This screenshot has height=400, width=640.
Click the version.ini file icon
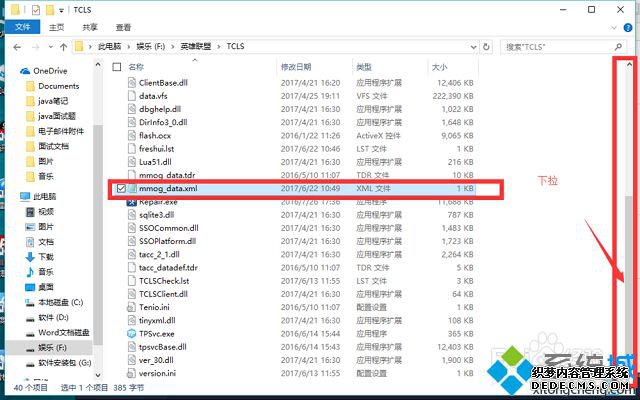point(131,373)
